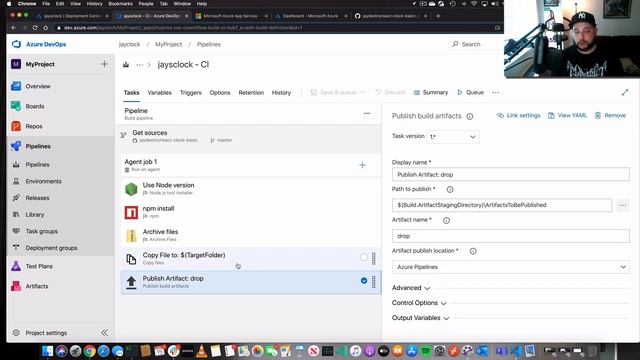This screenshot has height=360, width=640.
Task: Select Agent job 1 row
Action: coord(251,165)
